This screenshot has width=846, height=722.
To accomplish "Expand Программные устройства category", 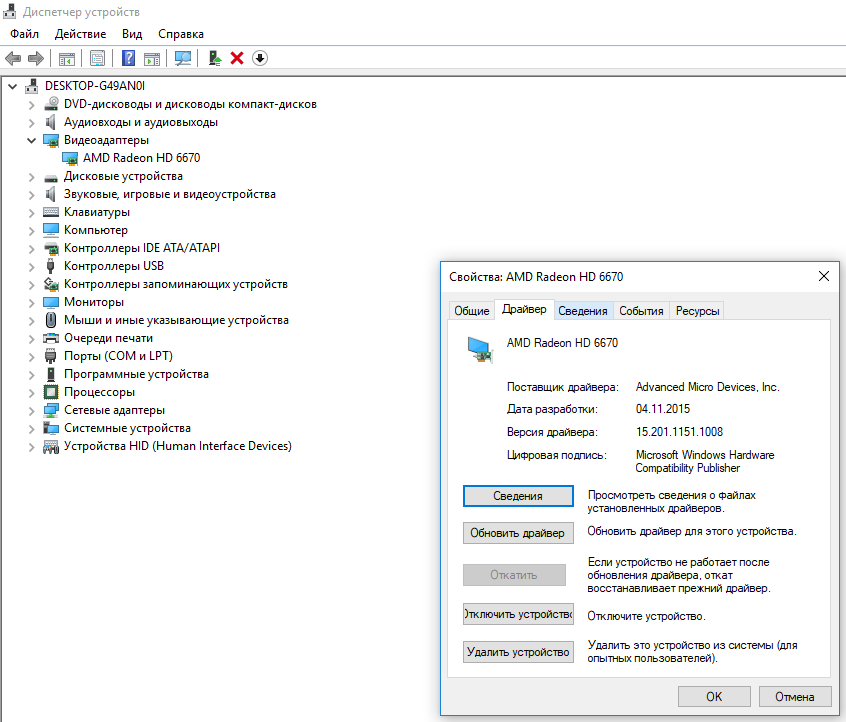I will [x=31, y=374].
